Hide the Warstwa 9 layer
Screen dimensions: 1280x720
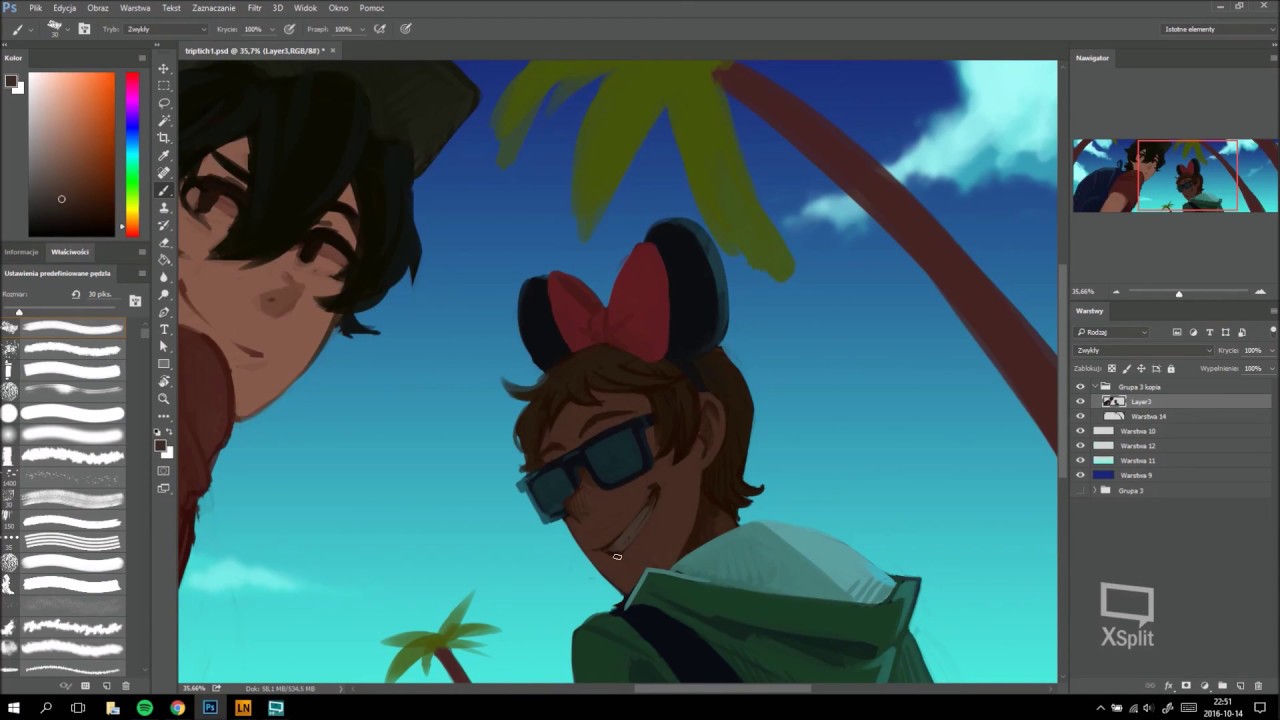pyautogui.click(x=1080, y=475)
